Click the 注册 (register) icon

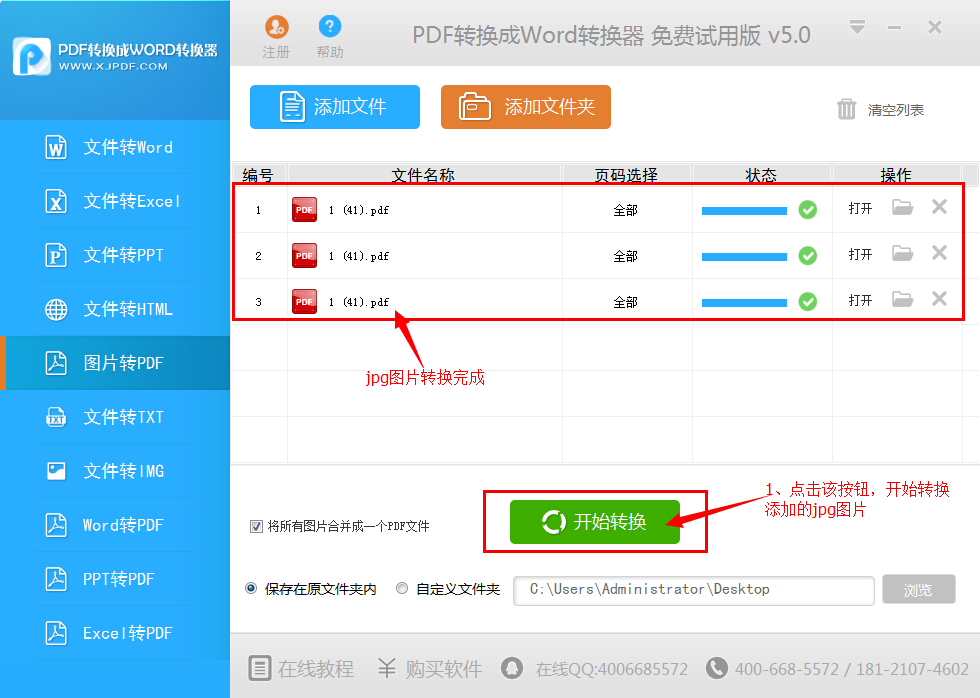click(x=276, y=27)
